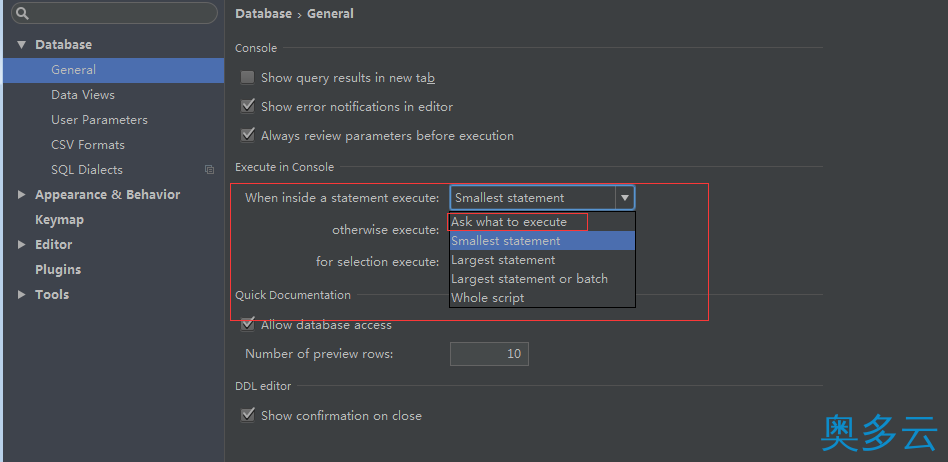Expand the Appearance & Behavior node
This screenshot has width=948, height=462.
pos(22,195)
